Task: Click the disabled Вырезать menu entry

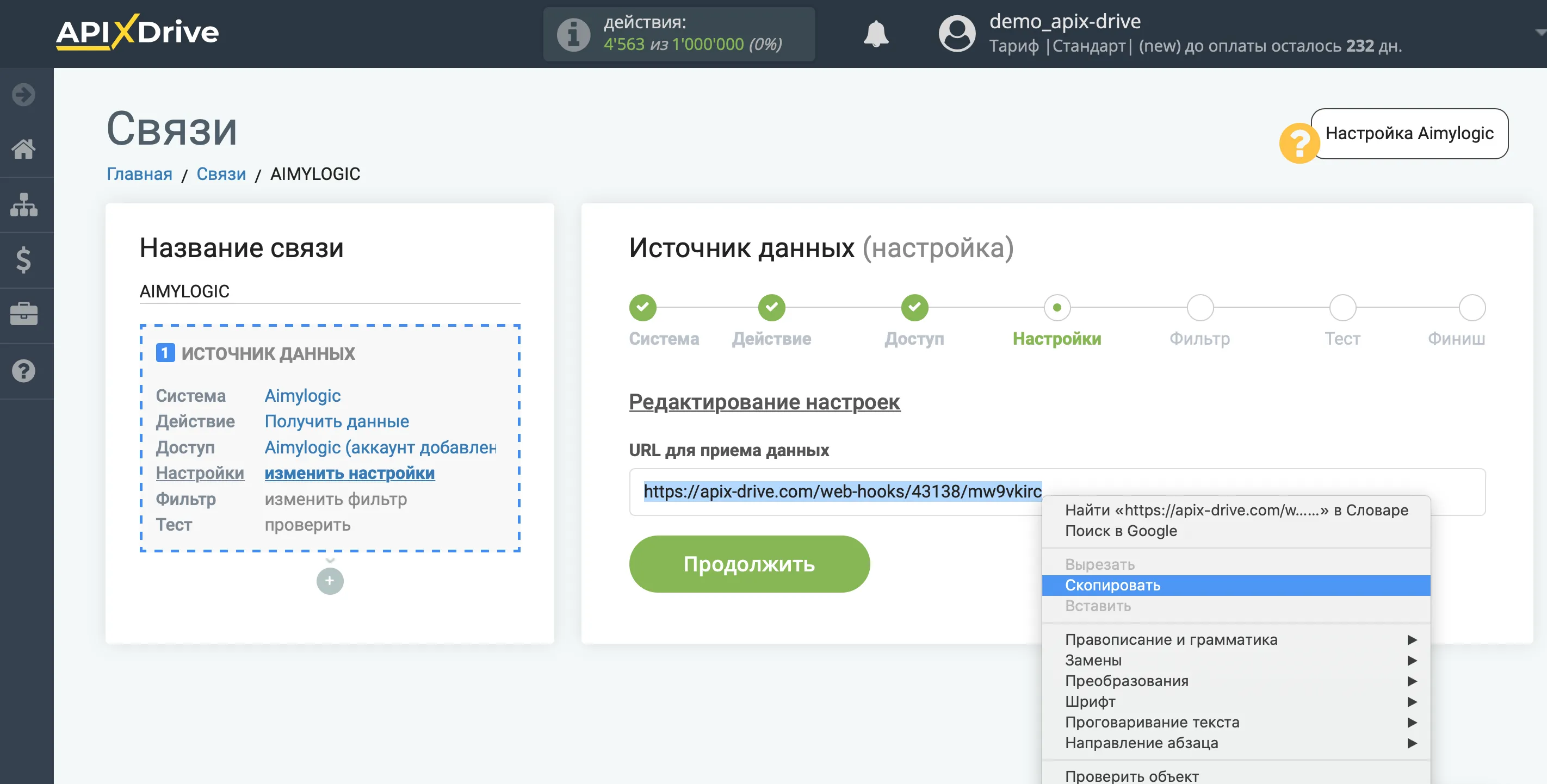Action: click(x=1236, y=565)
